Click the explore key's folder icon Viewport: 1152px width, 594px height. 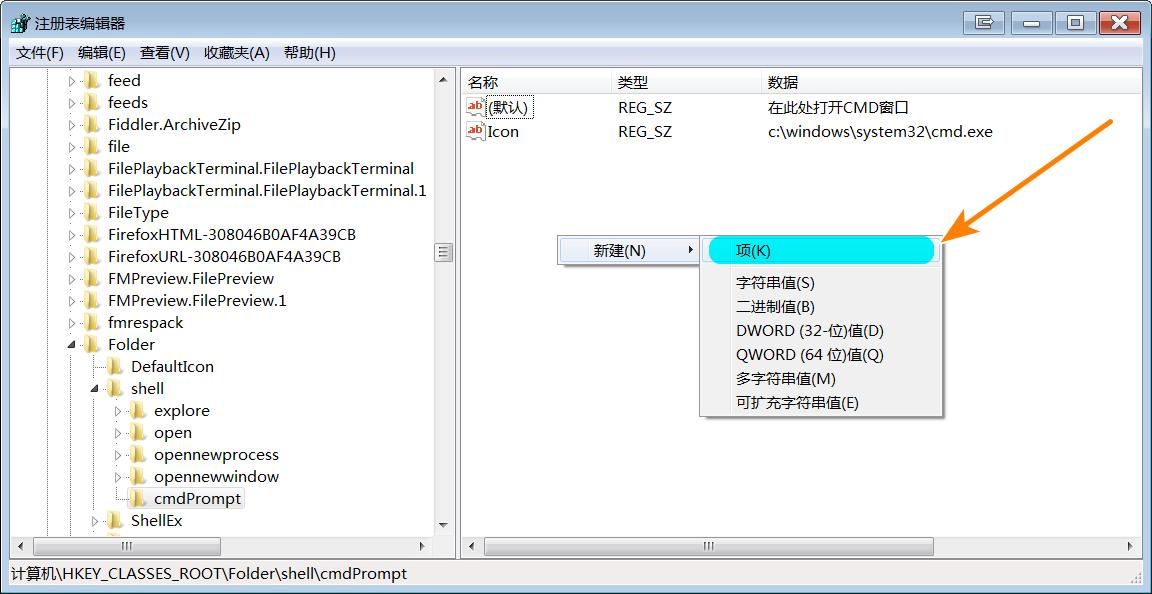[x=136, y=410]
